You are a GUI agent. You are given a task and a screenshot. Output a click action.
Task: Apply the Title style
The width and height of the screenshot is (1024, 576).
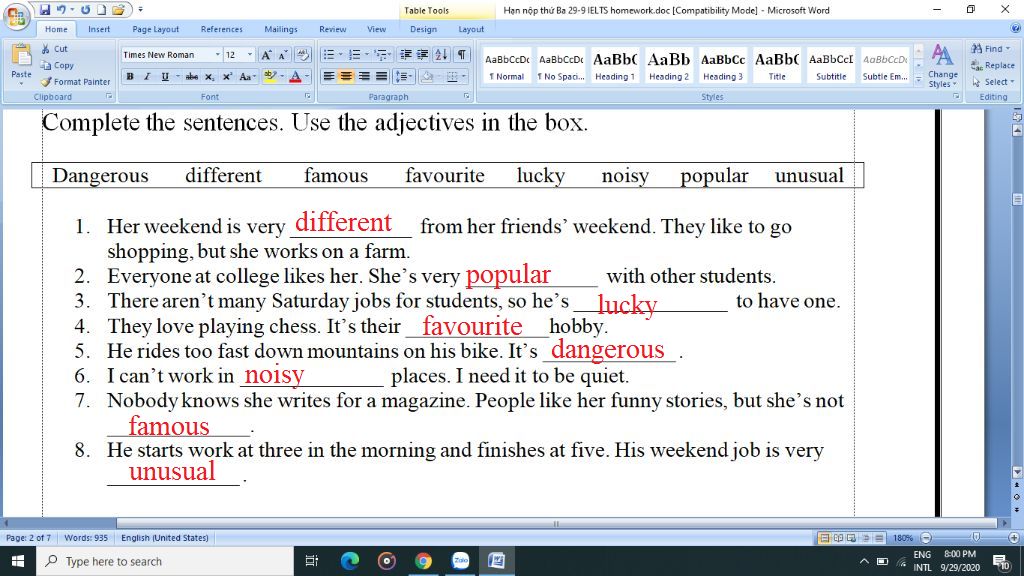pyautogui.click(x=777, y=66)
